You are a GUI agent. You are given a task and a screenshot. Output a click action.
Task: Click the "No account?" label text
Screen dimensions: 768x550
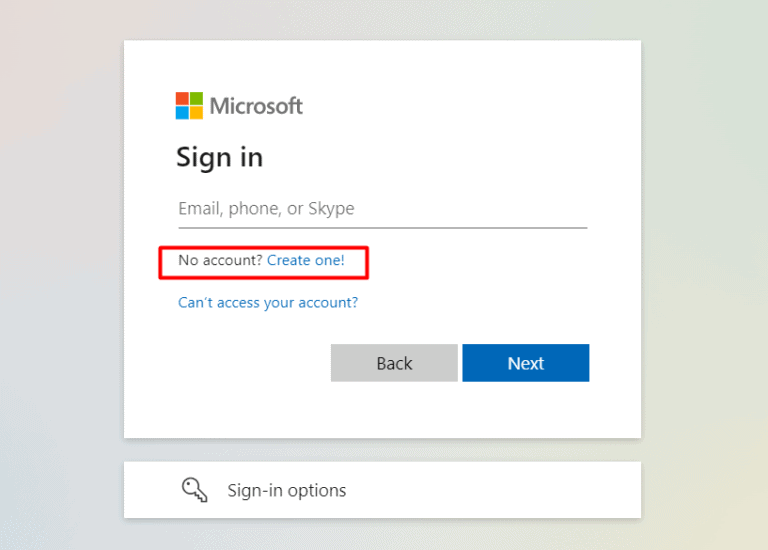[x=220, y=260]
